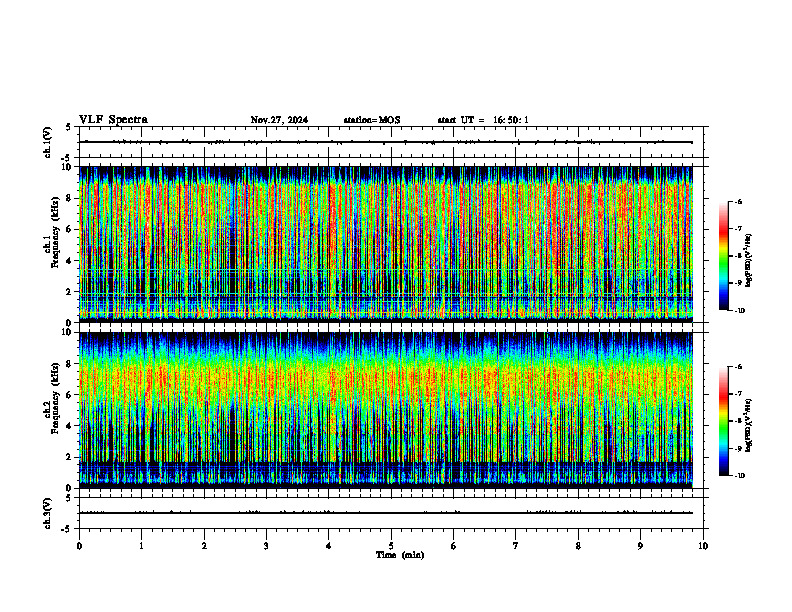Click the "station=MOS" header label
This screenshot has width=792, height=612.
372,120
